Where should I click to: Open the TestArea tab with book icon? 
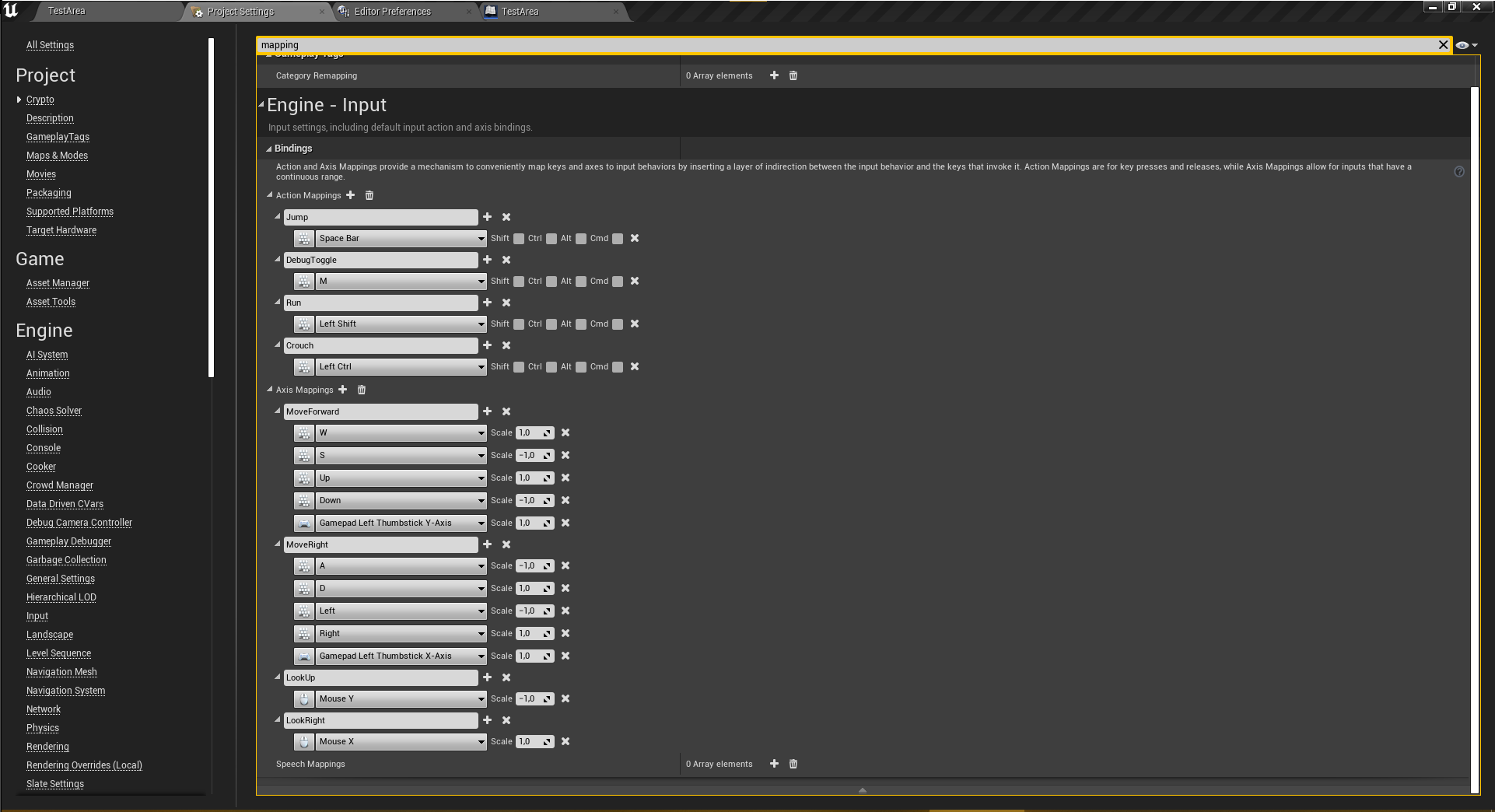coord(520,12)
